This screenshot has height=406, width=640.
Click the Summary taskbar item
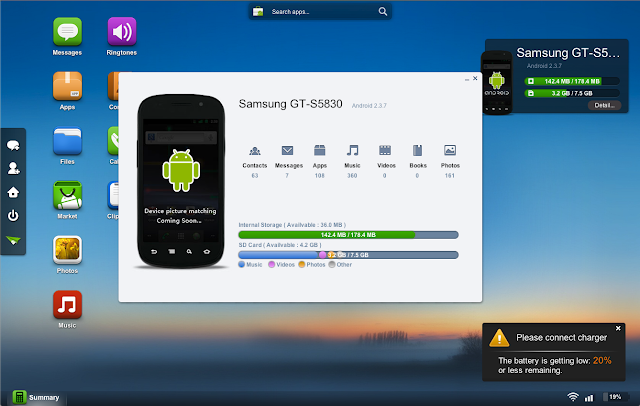36,397
